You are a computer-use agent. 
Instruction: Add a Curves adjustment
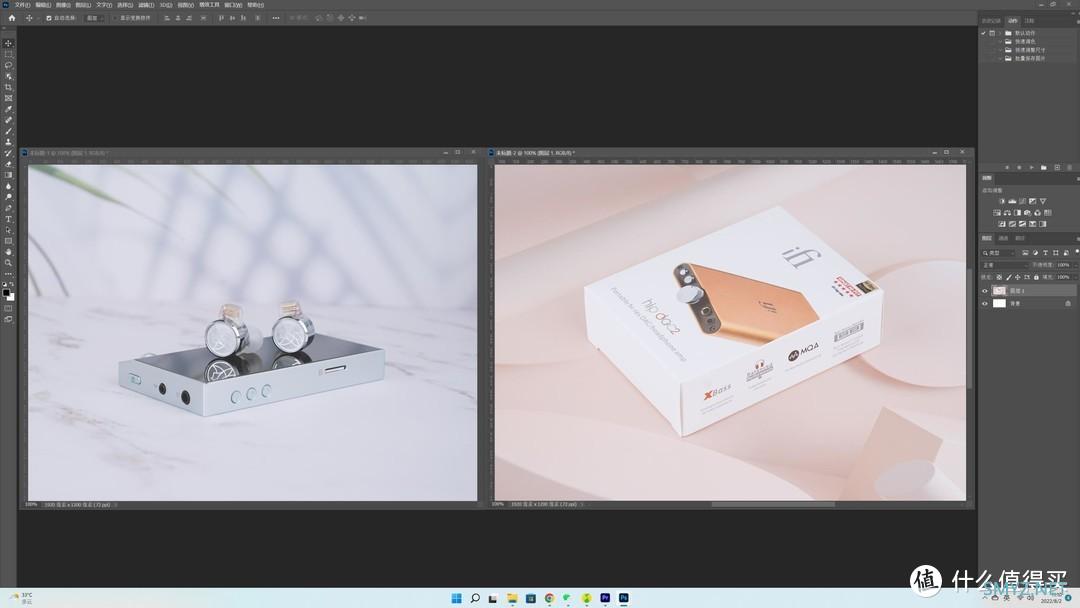pos(1022,201)
